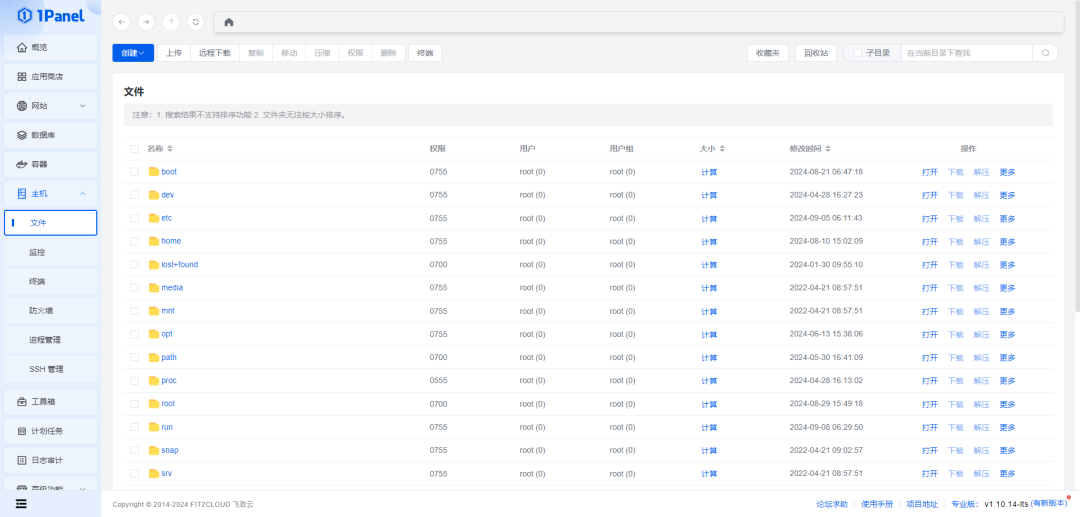
Task: Click the etc folder icon
Action: [x=154, y=218]
